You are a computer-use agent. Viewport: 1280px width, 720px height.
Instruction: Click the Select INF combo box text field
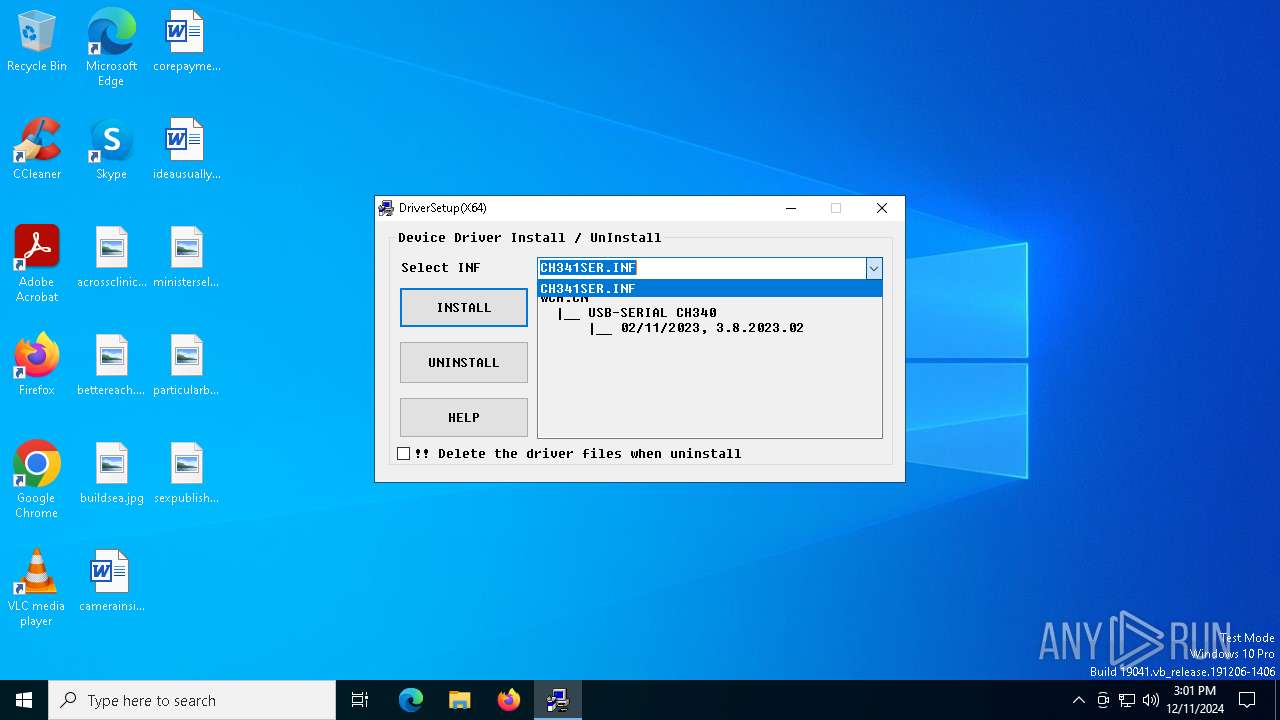(701, 268)
